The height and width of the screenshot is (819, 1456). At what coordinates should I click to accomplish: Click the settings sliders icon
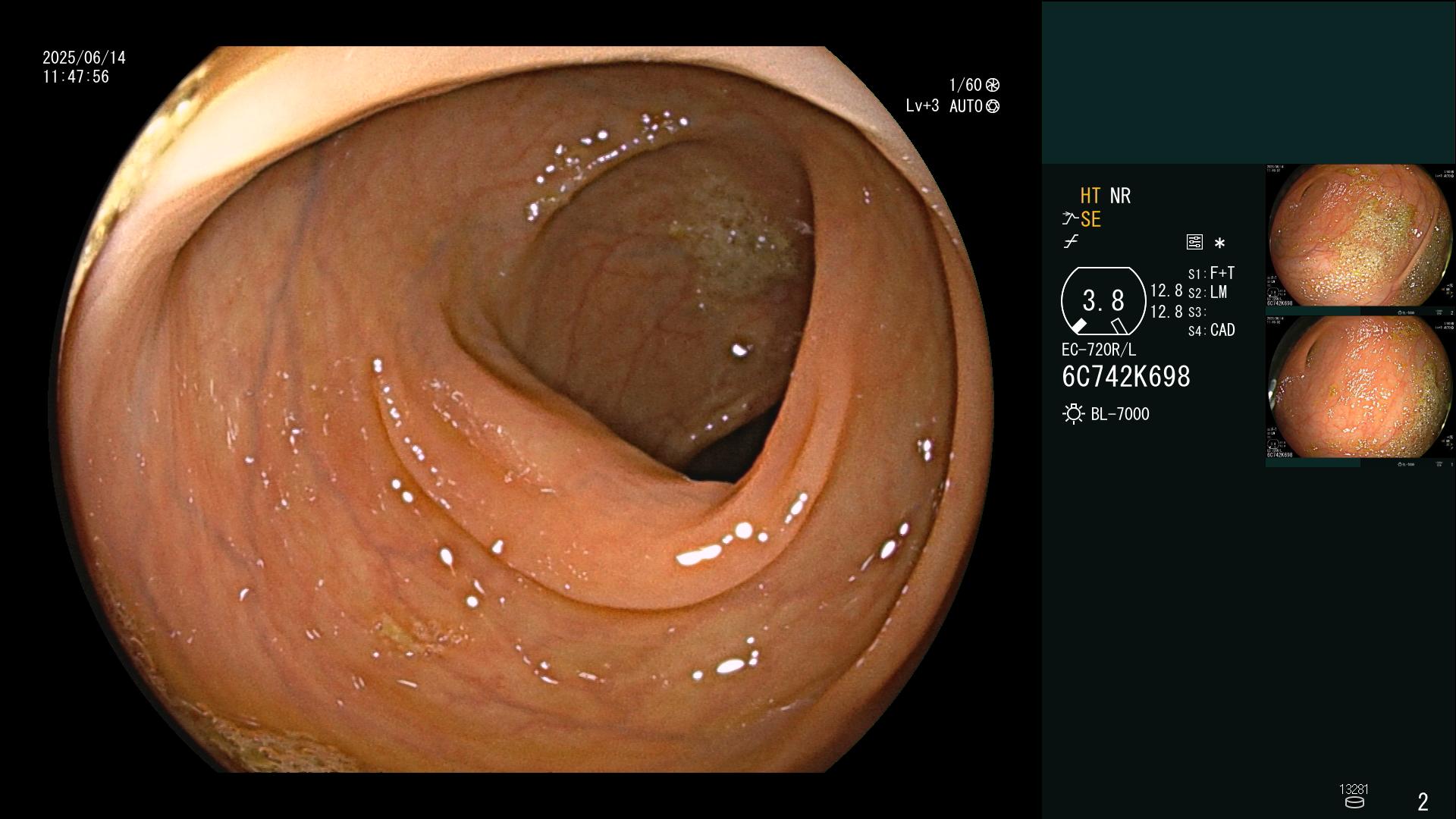[1194, 242]
